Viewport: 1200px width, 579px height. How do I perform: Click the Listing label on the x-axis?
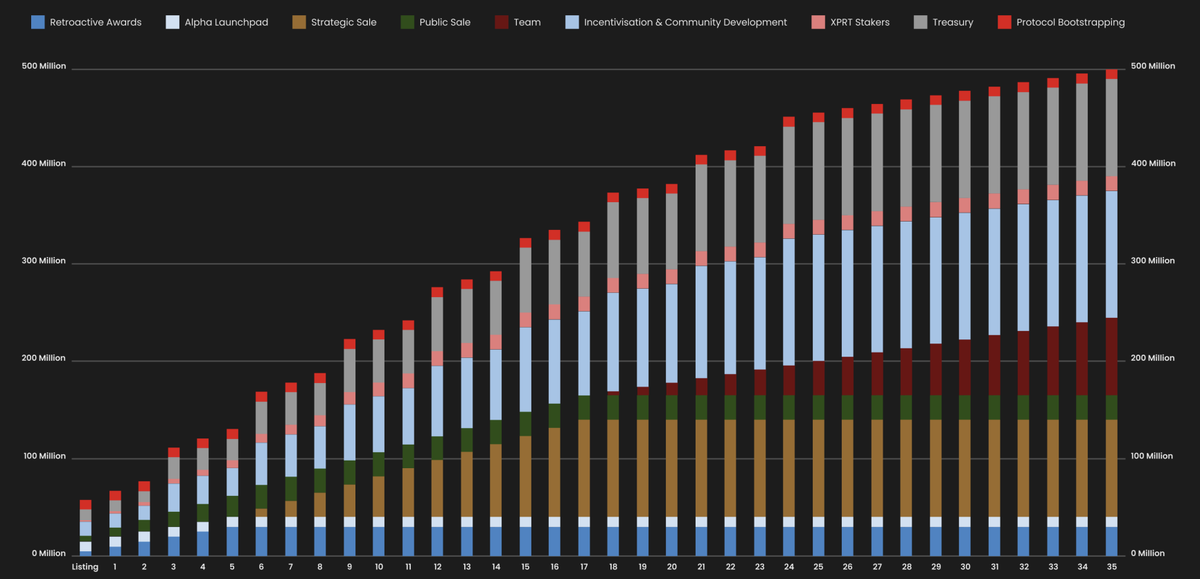click(x=85, y=567)
